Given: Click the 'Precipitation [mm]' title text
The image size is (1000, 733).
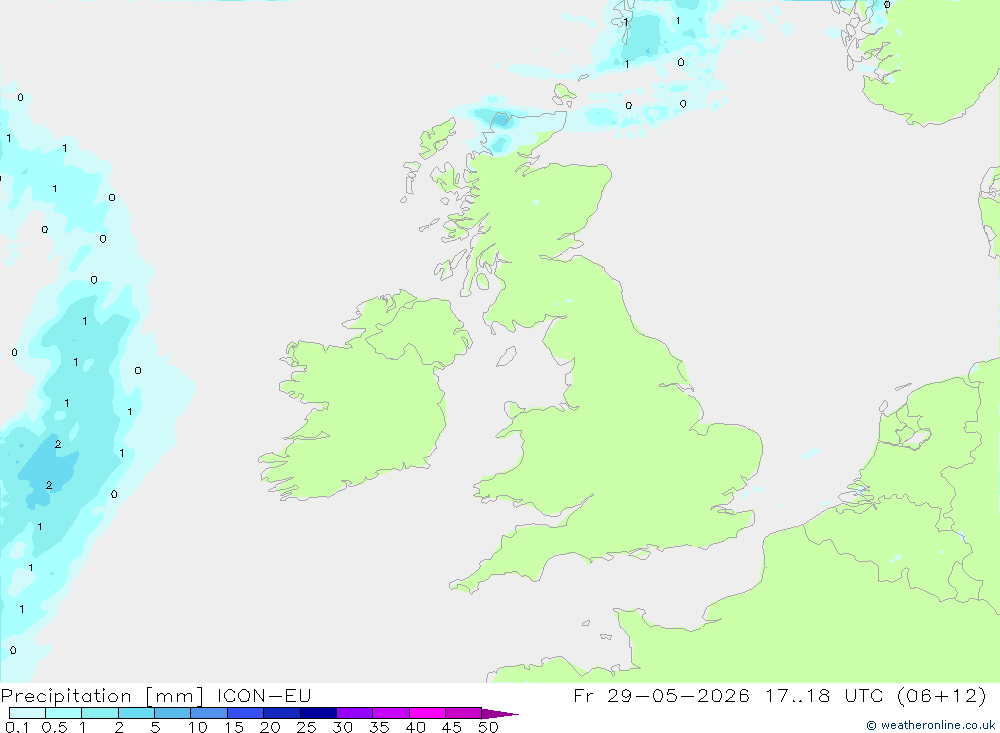Looking at the screenshot, I should 102,696.
